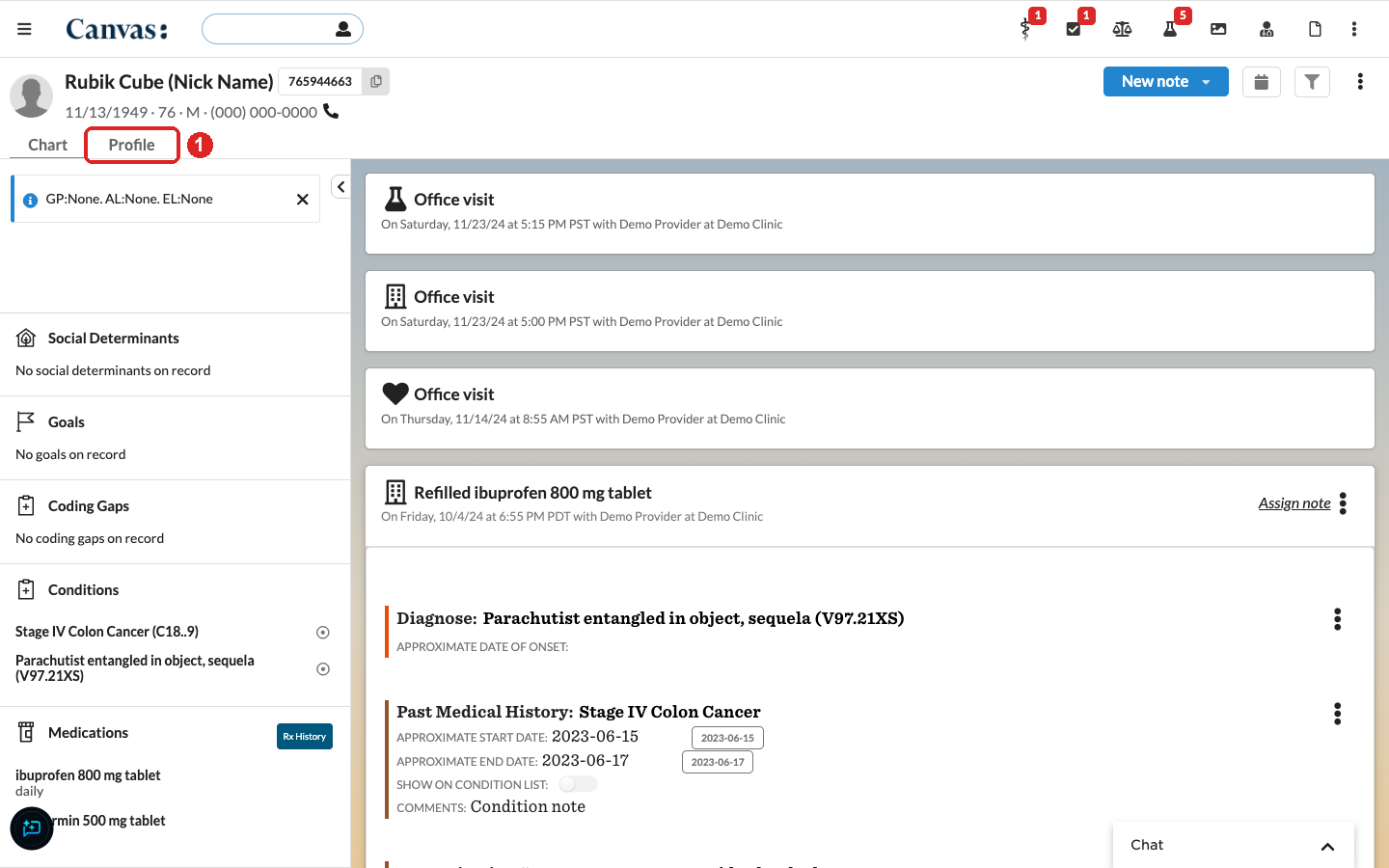Open the New note dropdown

tap(1166, 82)
